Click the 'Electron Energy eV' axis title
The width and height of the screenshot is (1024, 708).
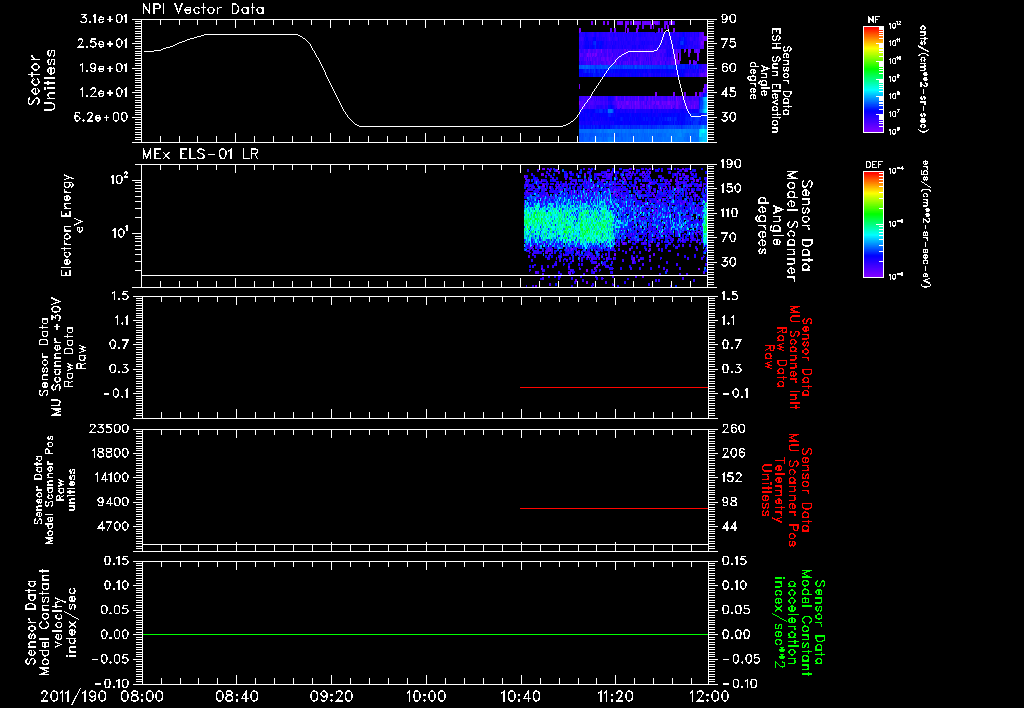pos(72,225)
